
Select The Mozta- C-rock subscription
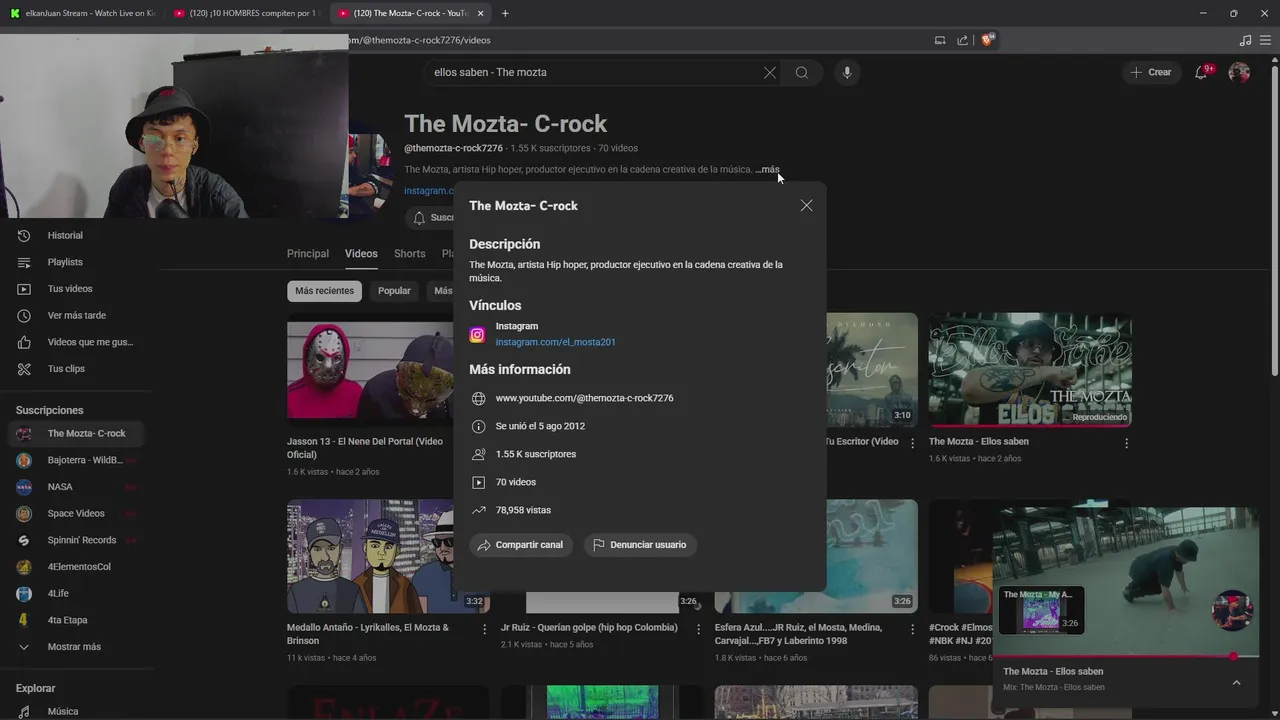pyautogui.click(x=77, y=434)
